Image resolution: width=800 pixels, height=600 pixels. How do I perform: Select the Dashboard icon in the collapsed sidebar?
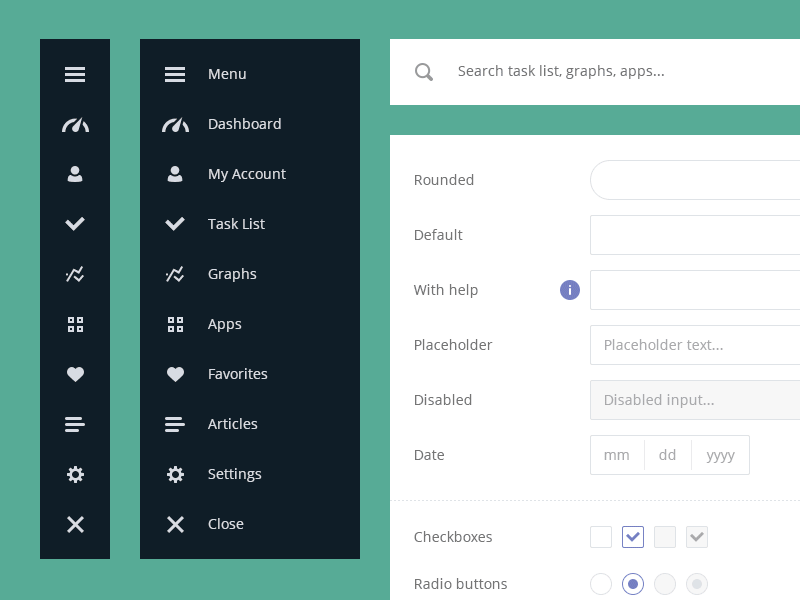coord(75,124)
